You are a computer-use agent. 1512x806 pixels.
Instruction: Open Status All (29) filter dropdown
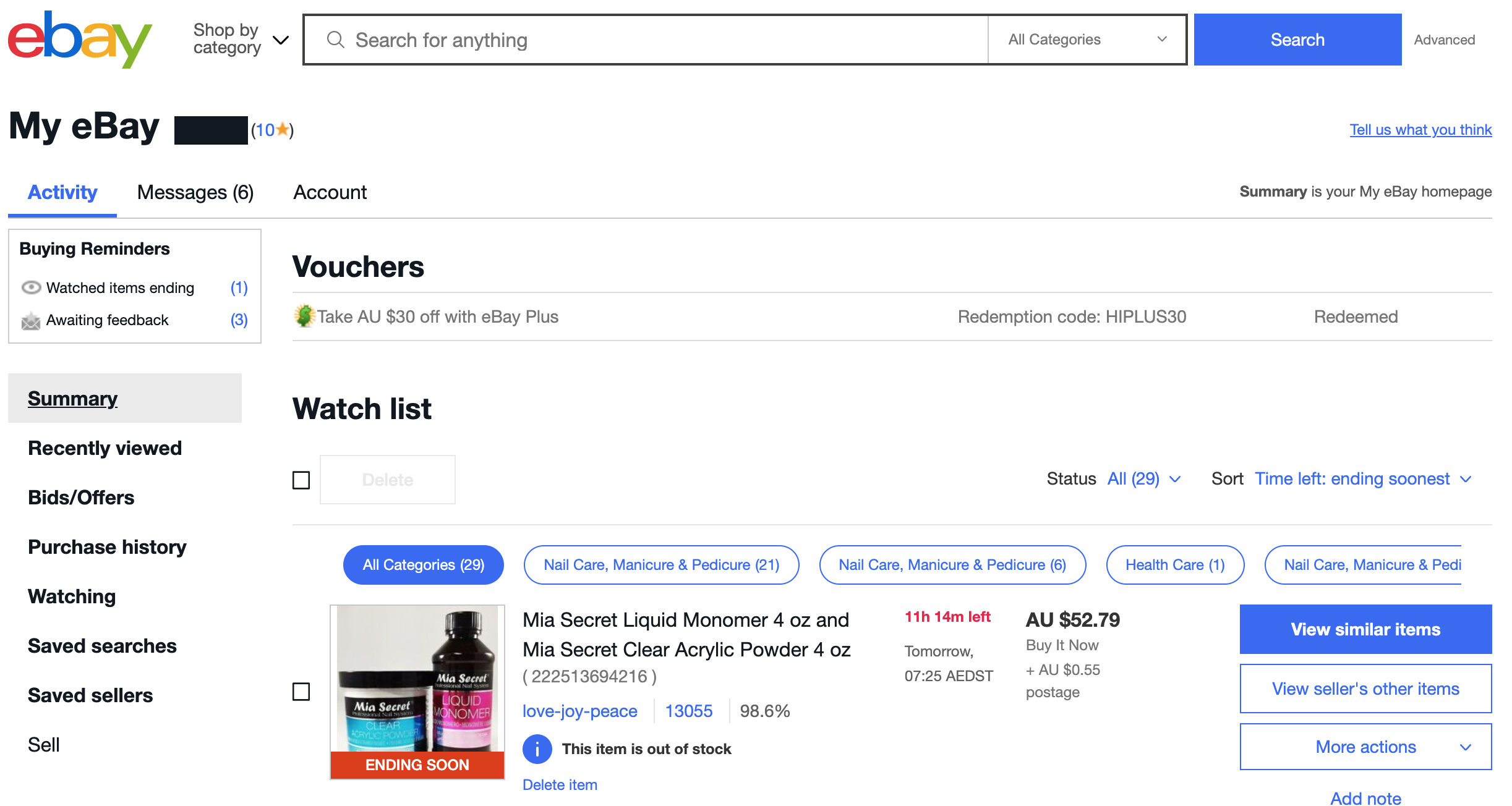click(1144, 479)
